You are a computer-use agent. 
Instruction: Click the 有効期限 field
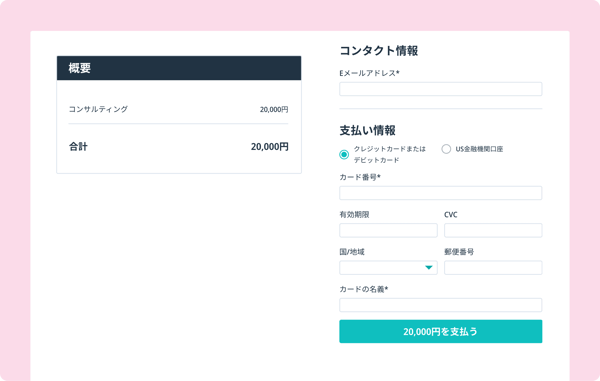pyautogui.click(x=388, y=230)
